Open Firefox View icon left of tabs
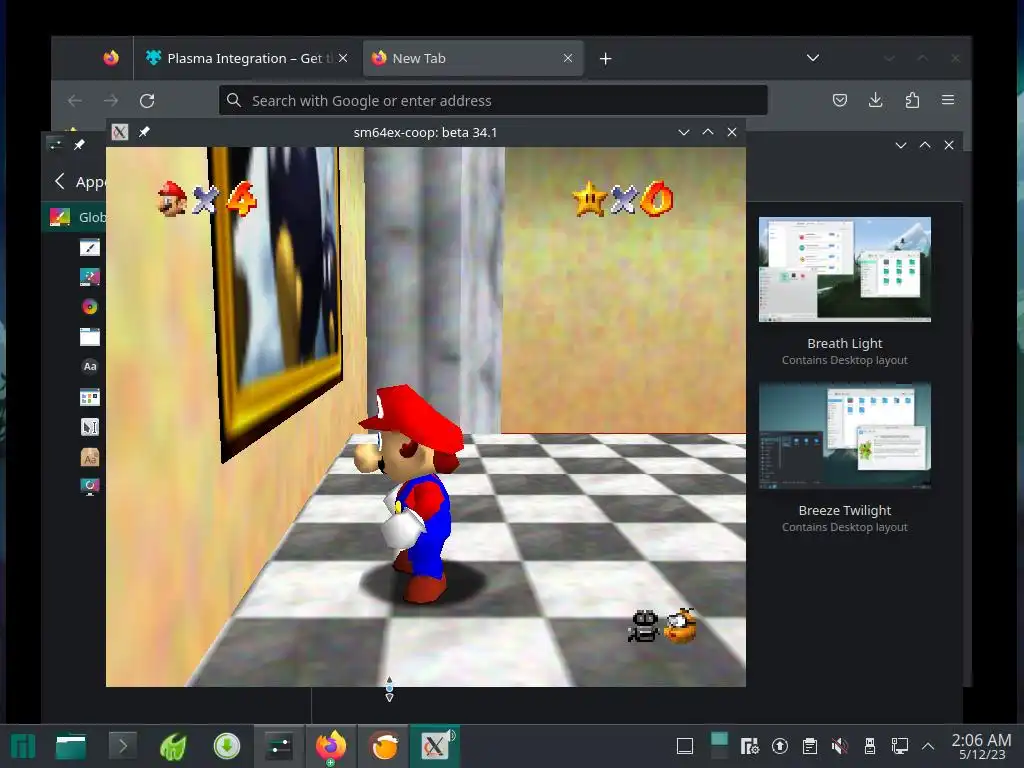 111,58
